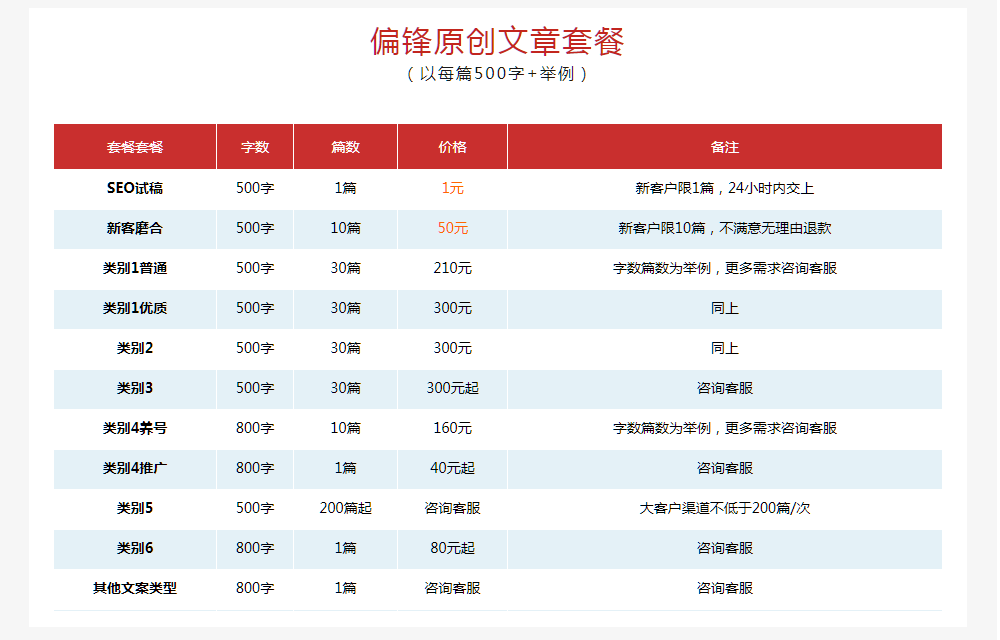Click the 篇数 column header
Screen dimensions: 1000x640
click(x=345, y=146)
